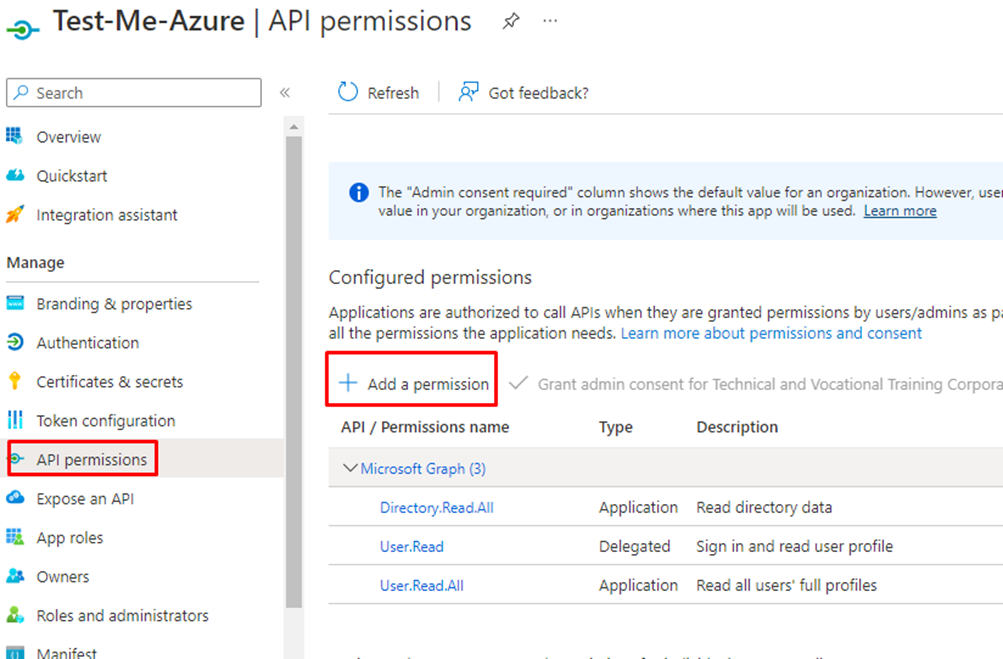Open the User.Read permission link
The height and width of the screenshot is (659, 1003).
(411, 547)
